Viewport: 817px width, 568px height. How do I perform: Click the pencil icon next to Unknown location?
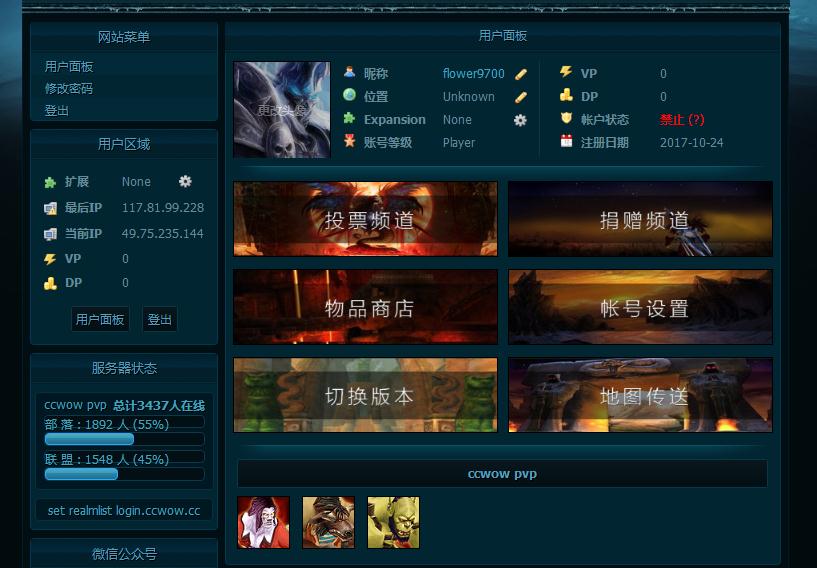(521, 97)
